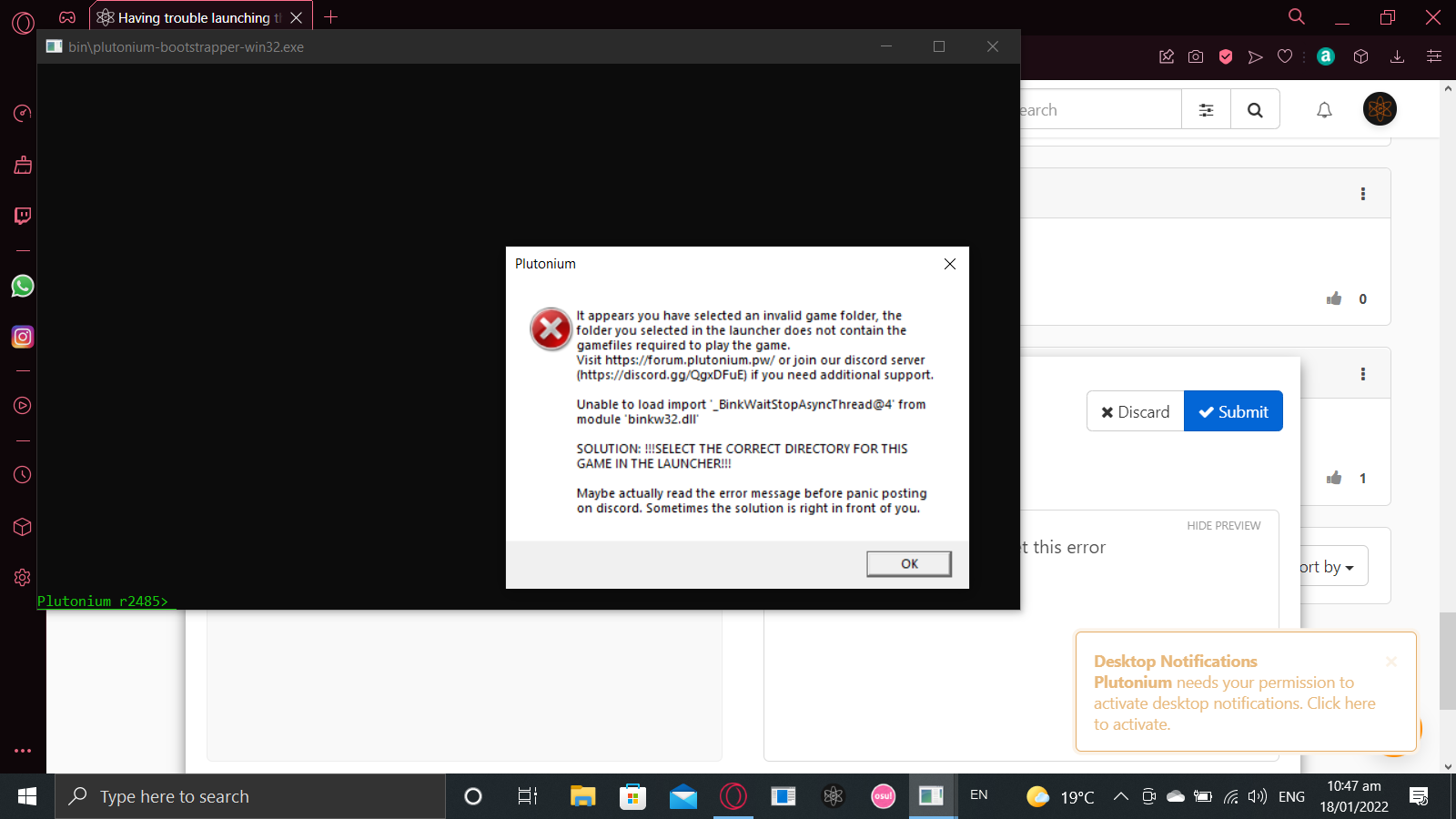Screen dimensions: 1456x819
Task: Click OK in the Plutonium error dialog
Action: tap(909, 564)
